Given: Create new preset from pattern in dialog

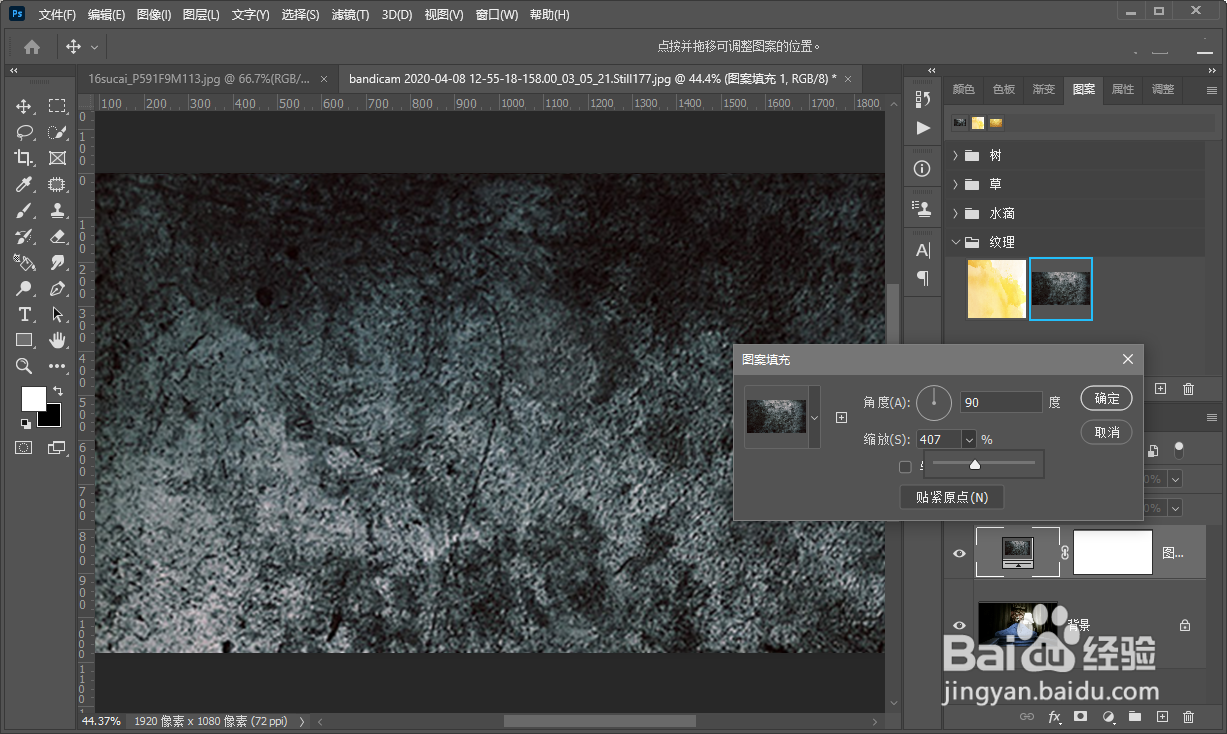Looking at the screenshot, I should [841, 418].
